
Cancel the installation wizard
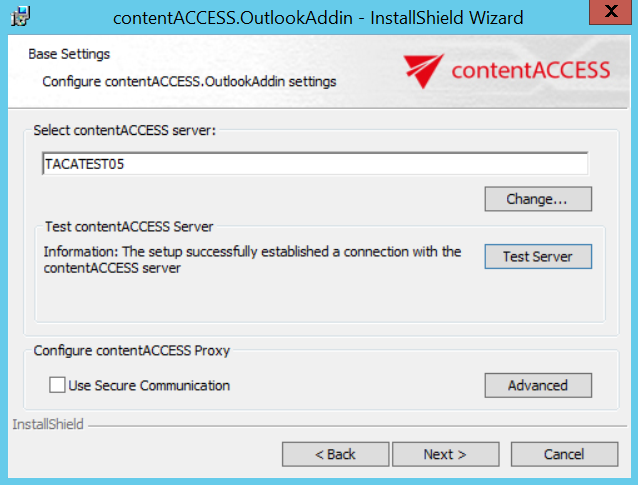563,454
